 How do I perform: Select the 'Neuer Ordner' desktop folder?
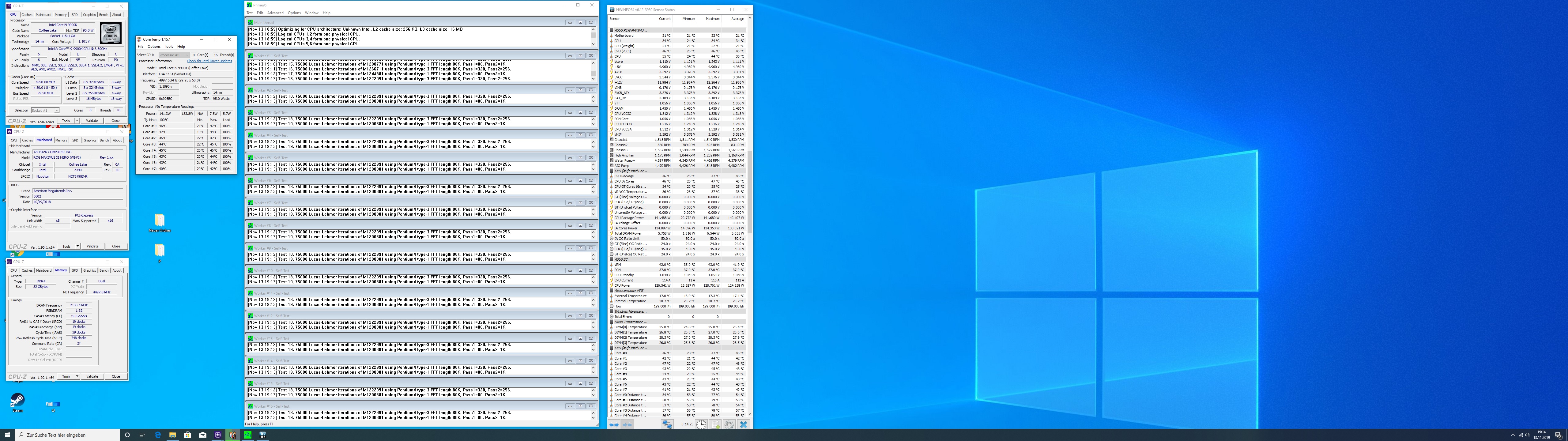160,223
